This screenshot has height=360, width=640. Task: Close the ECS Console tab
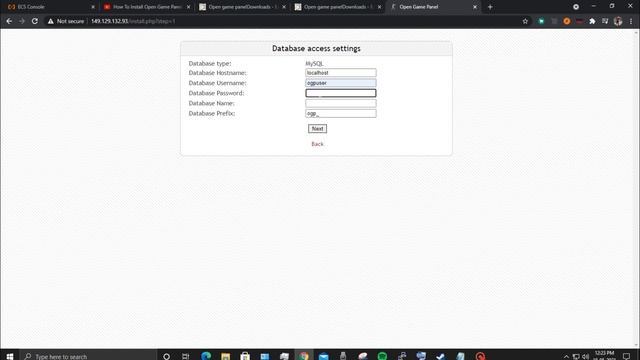(93, 7)
